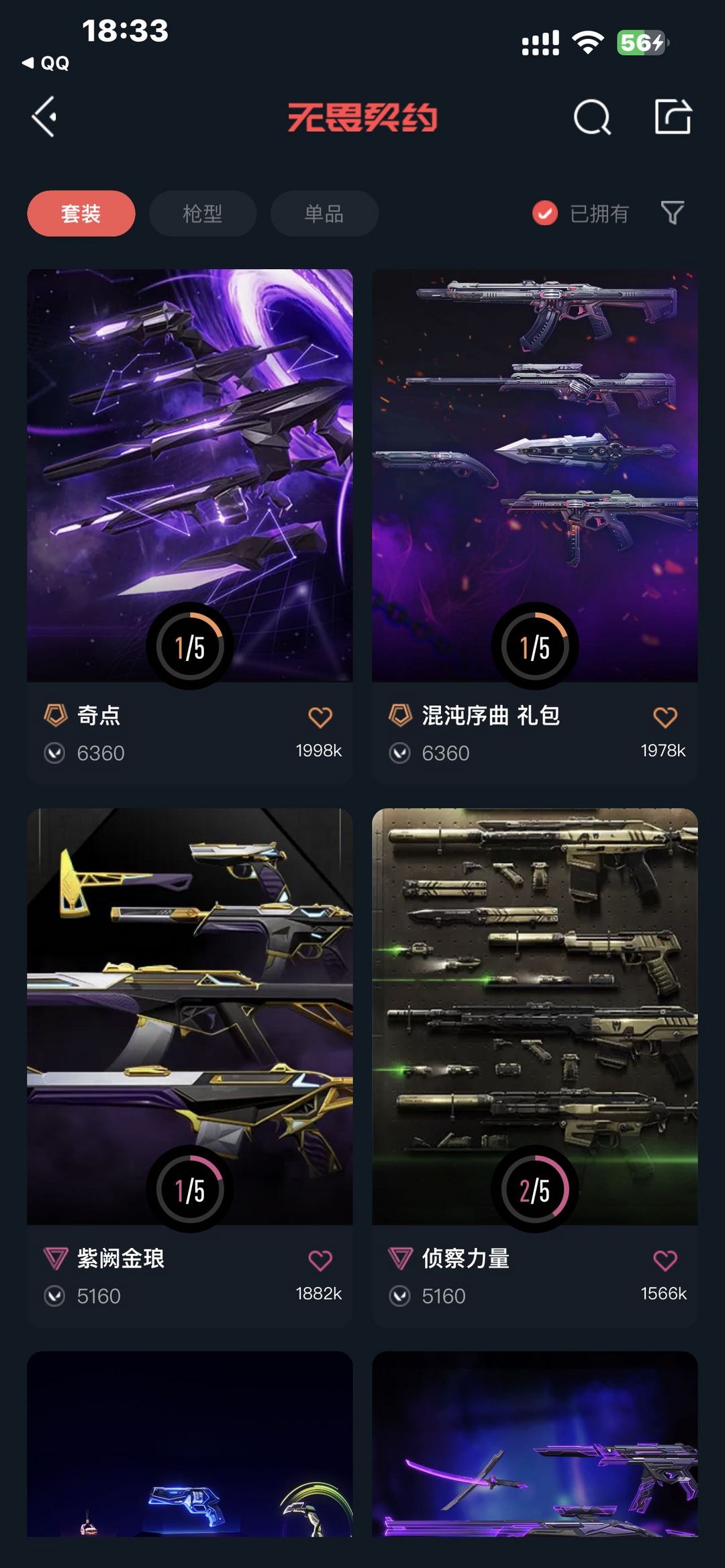Screen dimensions: 725x1568
Task: Tap the 6360 price coin icon under 奇点
Action: point(54,753)
